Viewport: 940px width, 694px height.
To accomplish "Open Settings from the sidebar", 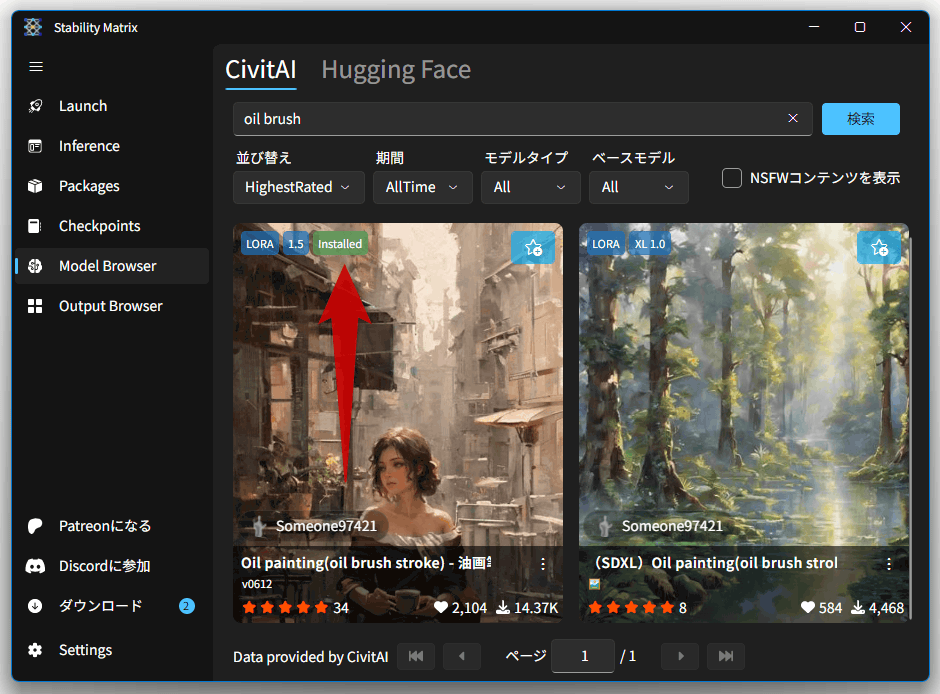I will click(112, 650).
